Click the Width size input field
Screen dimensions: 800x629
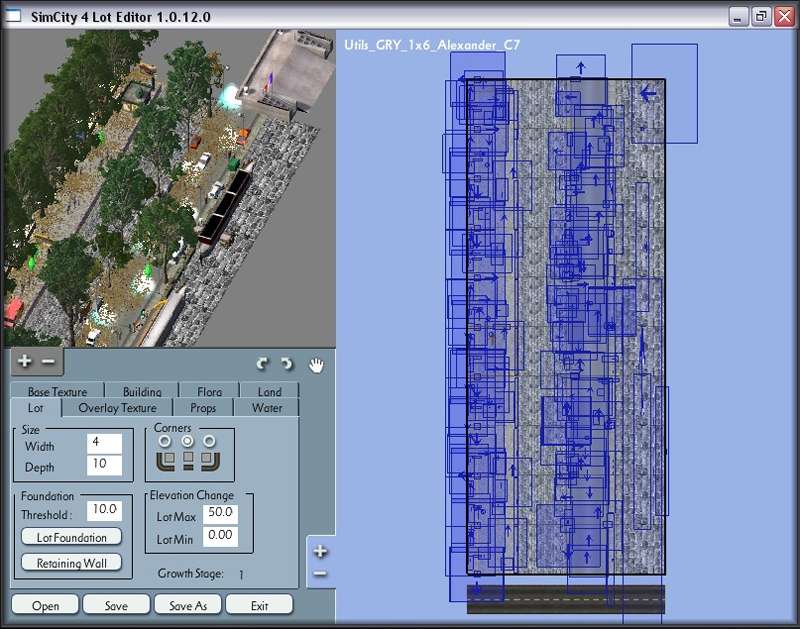(105, 443)
